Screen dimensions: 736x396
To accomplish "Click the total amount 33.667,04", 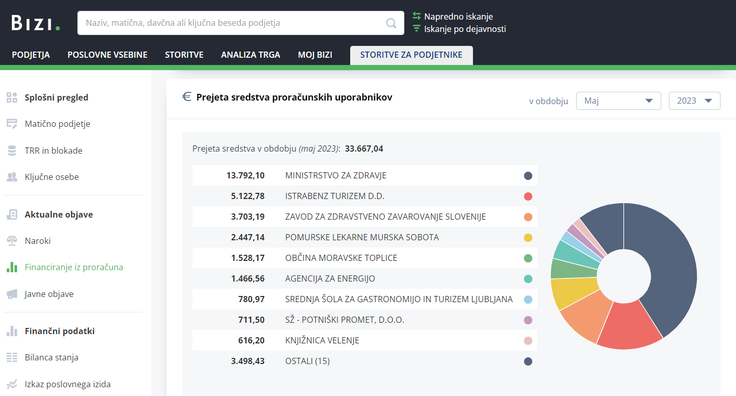I will click(x=364, y=149).
